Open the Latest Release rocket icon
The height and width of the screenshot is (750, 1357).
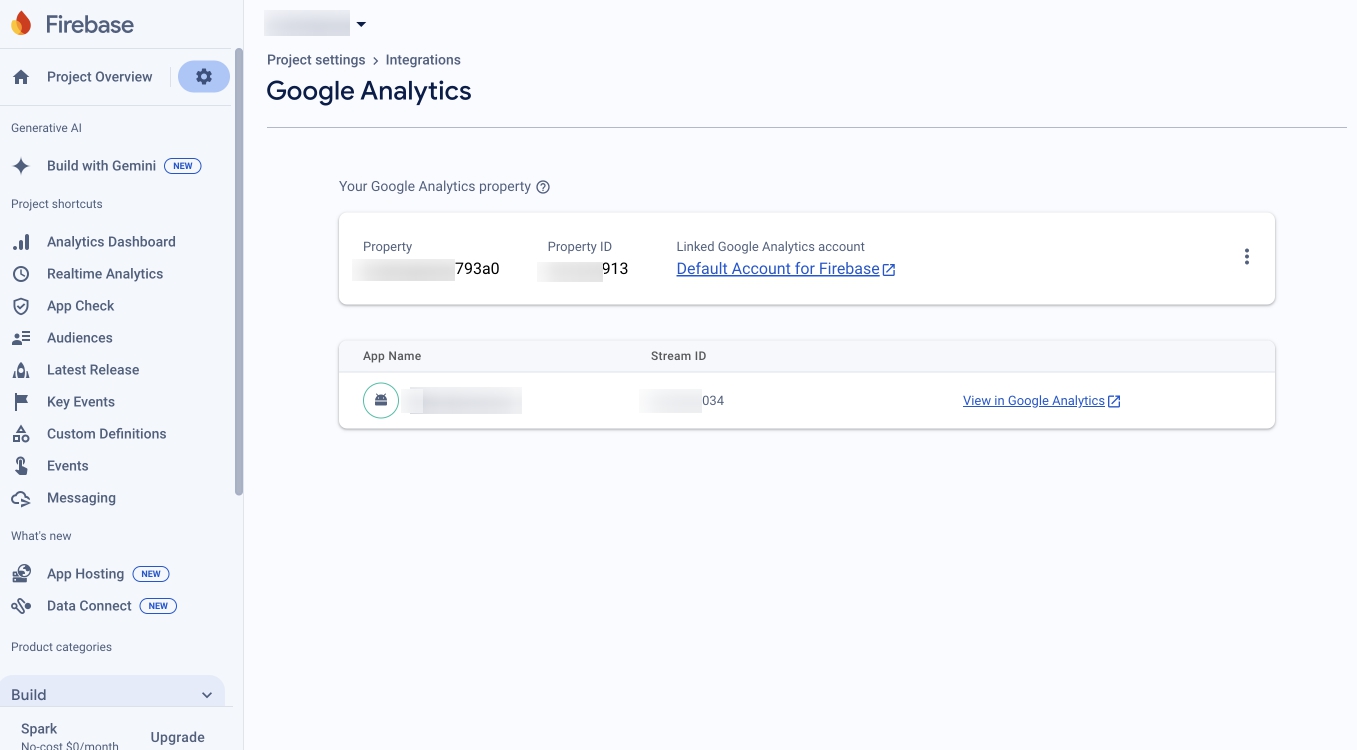(21, 370)
